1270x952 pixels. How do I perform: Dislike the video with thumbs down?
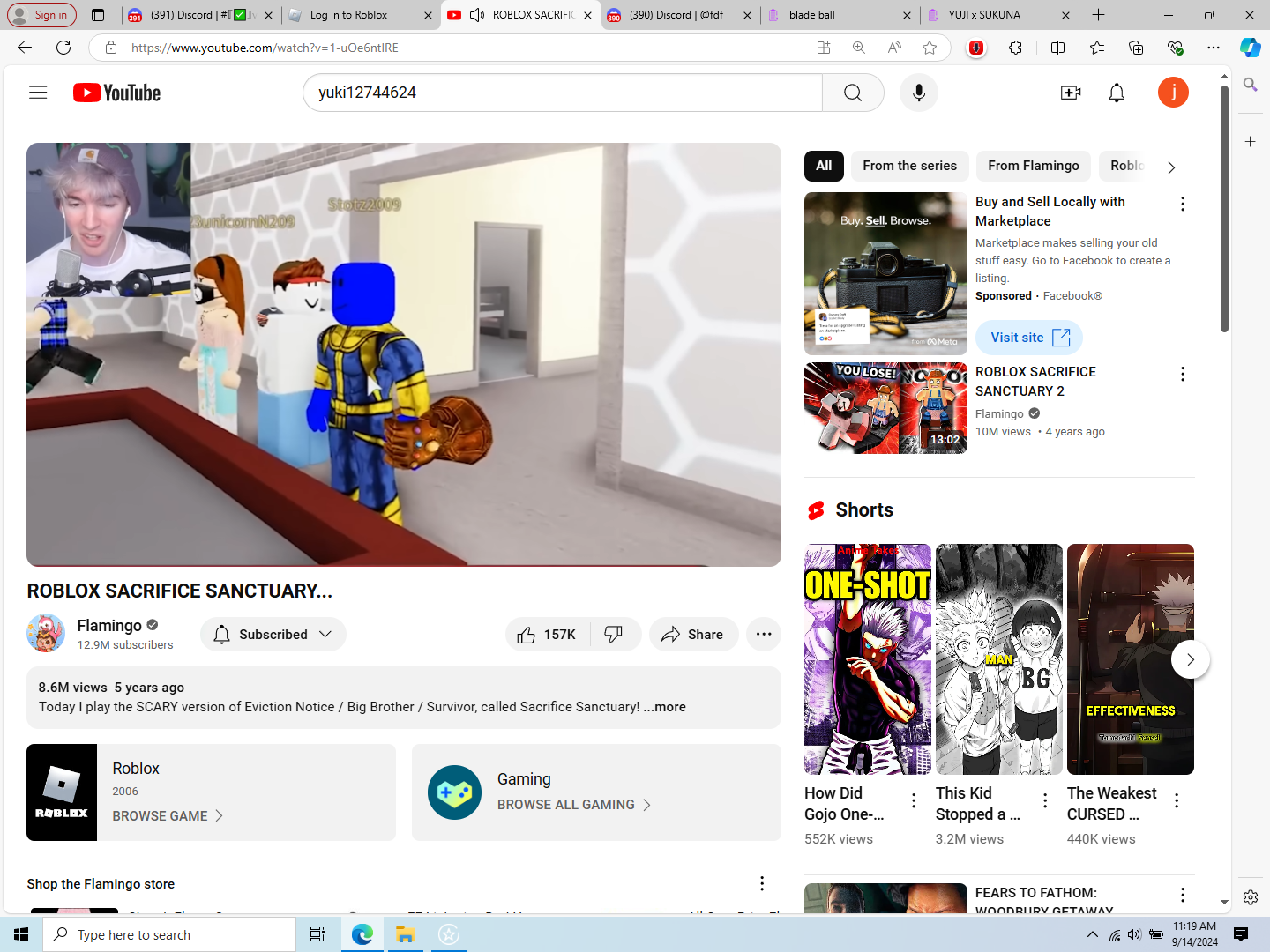click(x=614, y=635)
